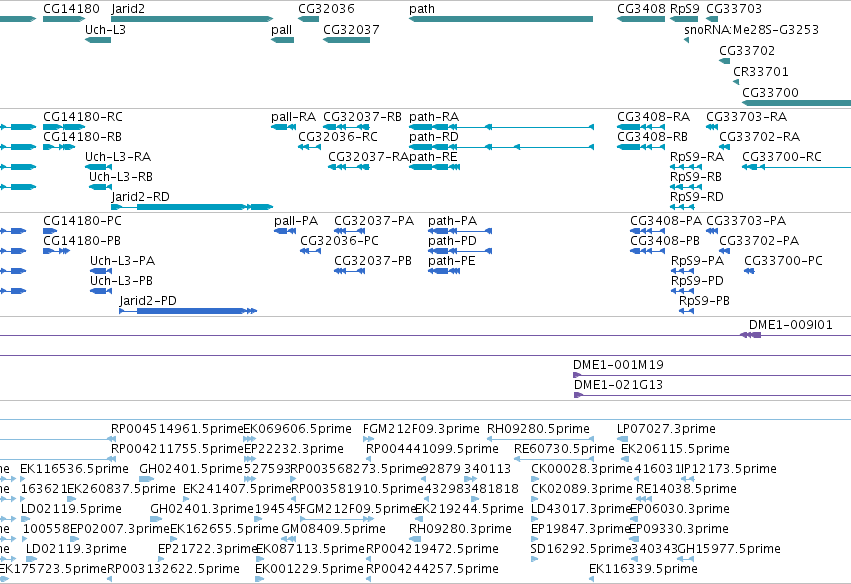Viewport: 851px width, 584px height.
Task: Select EST EK001229.5prime
Action: coord(309,569)
